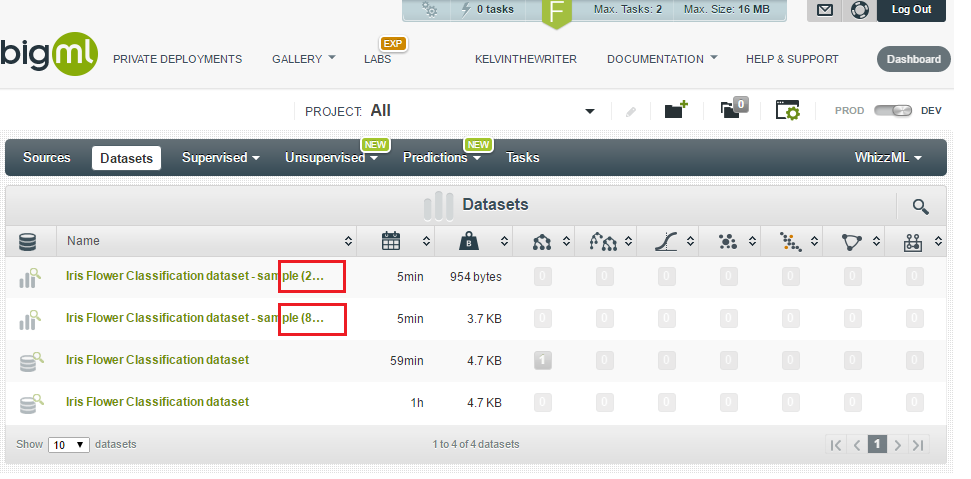Expand the GALLERY dropdown menu
This screenshot has height=479, width=971.
[x=303, y=59]
